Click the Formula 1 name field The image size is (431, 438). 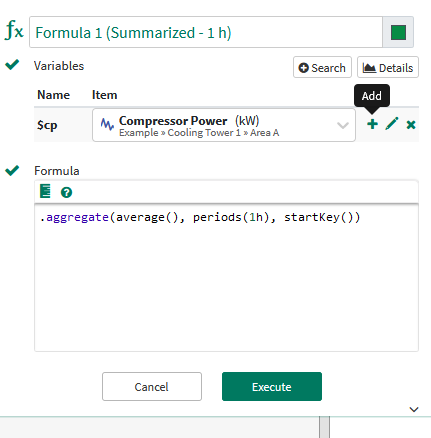coord(206,32)
